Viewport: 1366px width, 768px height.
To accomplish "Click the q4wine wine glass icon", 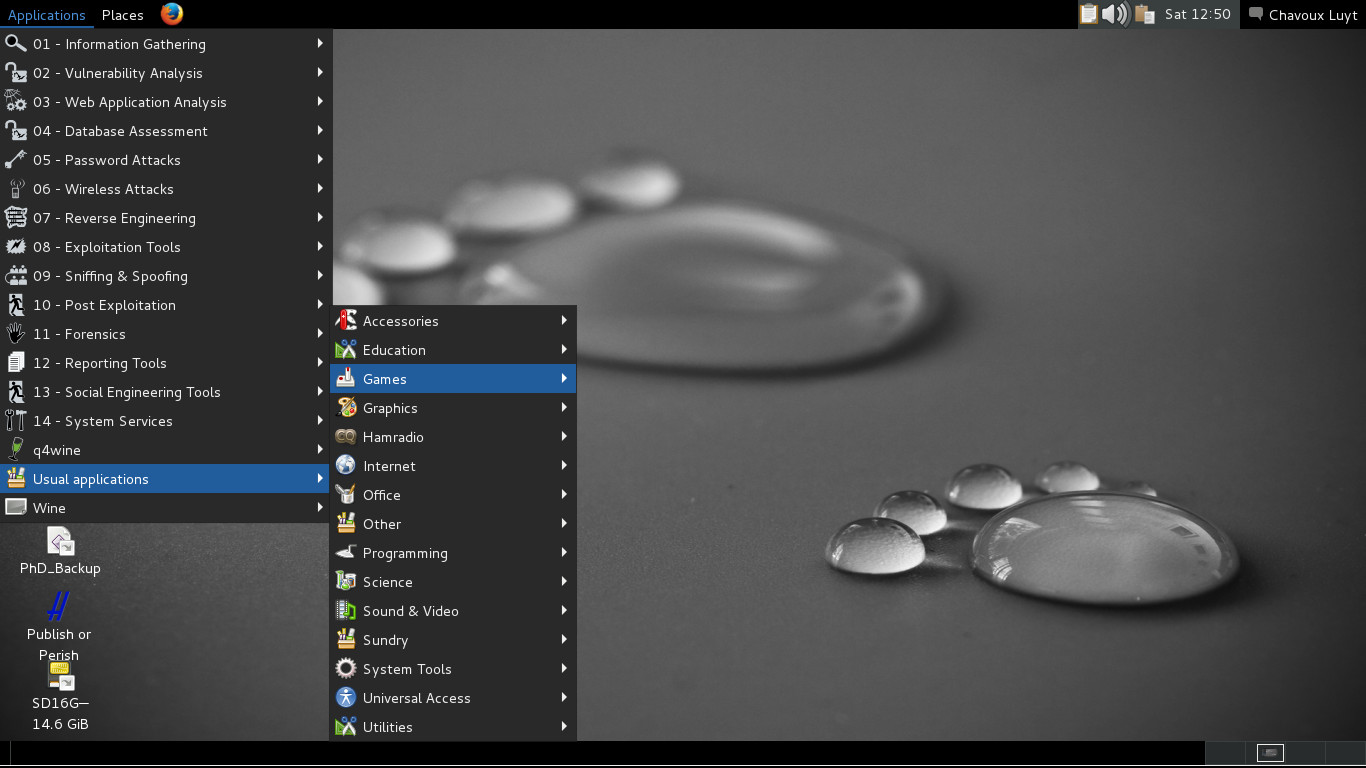I will [x=16, y=450].
